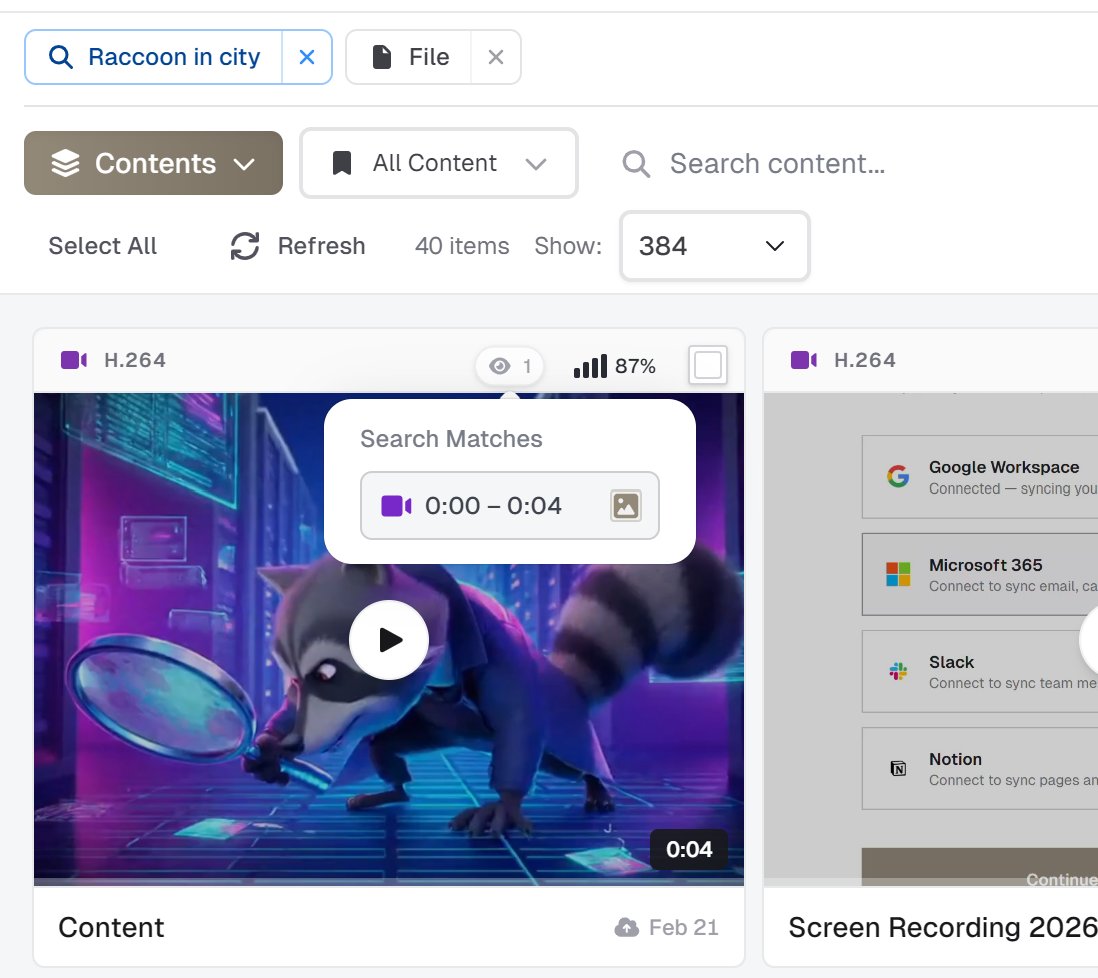Remove the Raccoon in city search filter
1098x978 pixels.
coord(307,57)
